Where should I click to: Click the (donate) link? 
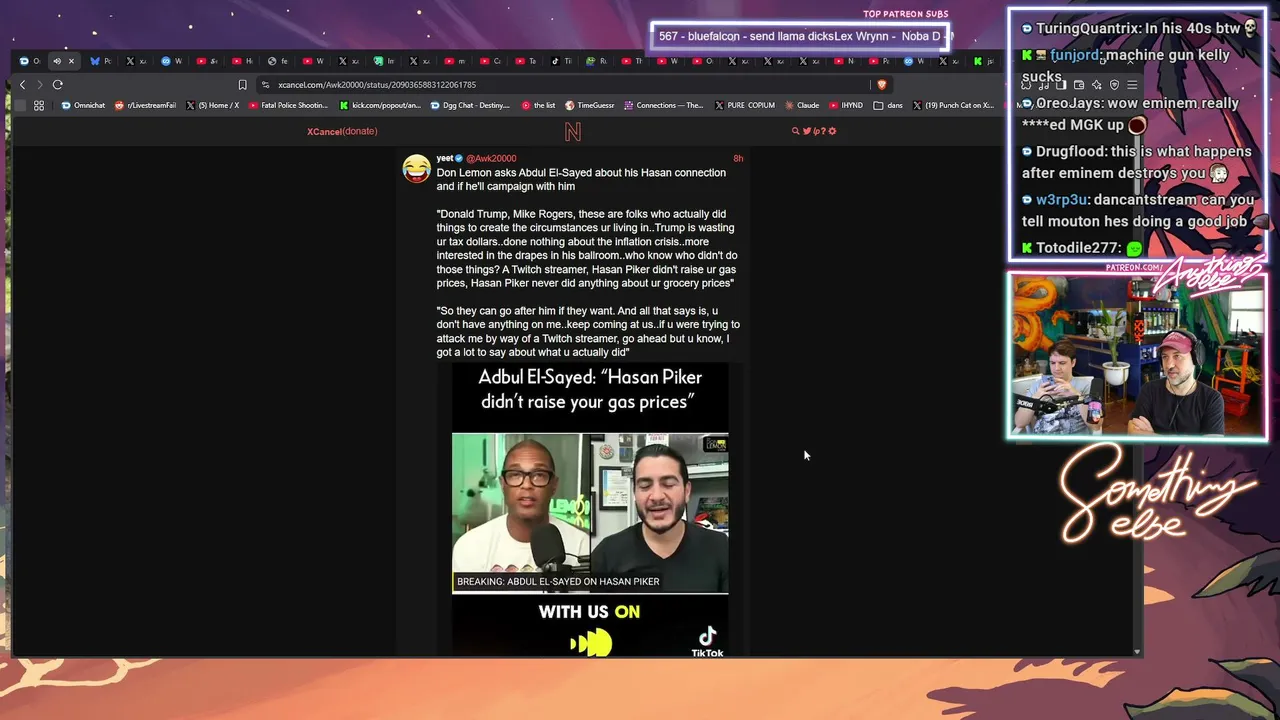[x=360, y=131]
